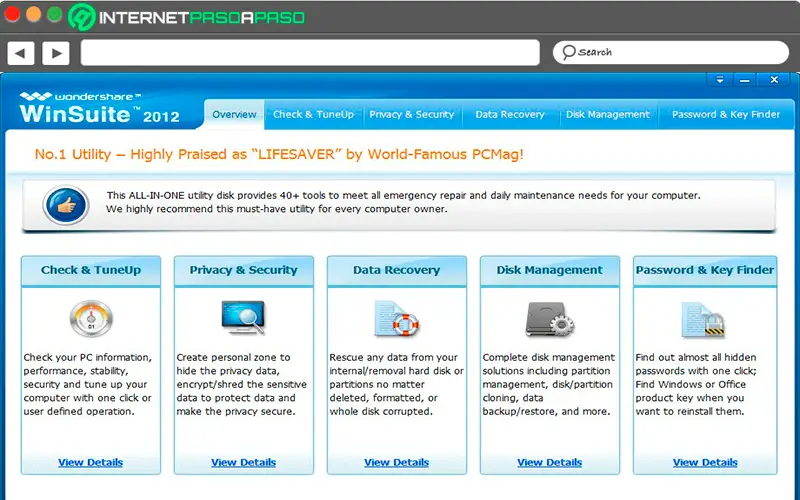This screenshot has width=800, height=500.
Task: Click the back arrow navigation button
Action: [20, 53]
